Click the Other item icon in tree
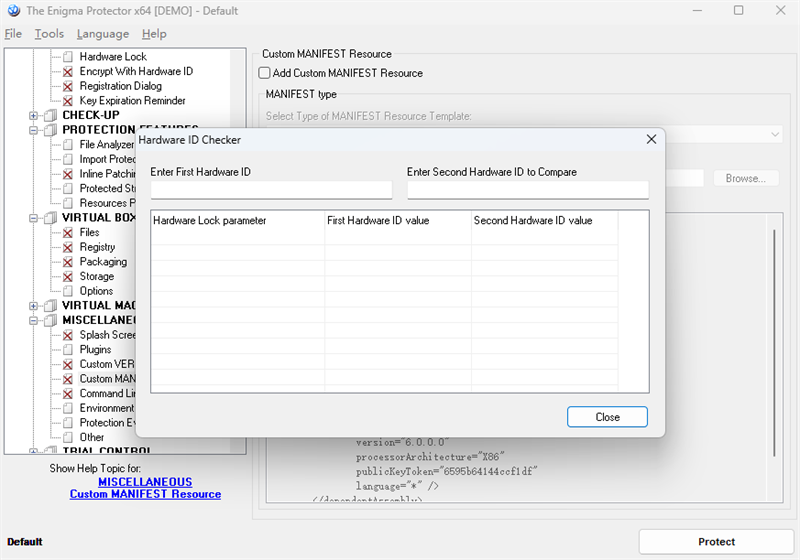This screenshot has width=800, height=560. pyautogui.click(x=68, y=438)
